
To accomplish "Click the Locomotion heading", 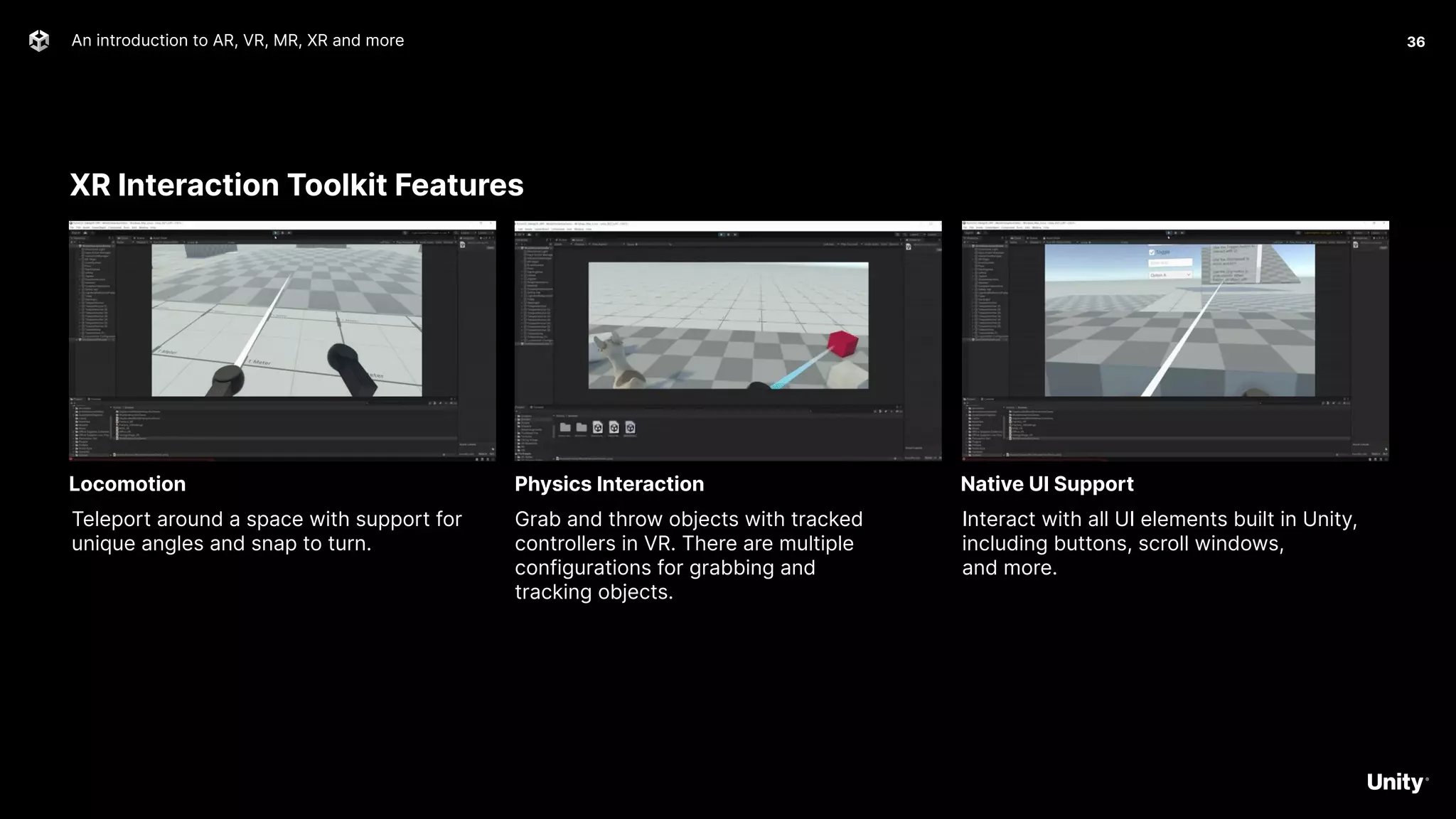I will pyautogui.click(x=127, y=484).
